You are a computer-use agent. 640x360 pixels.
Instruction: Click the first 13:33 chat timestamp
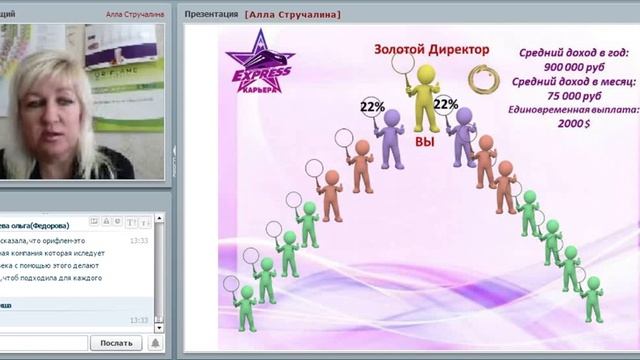[139, 241]
